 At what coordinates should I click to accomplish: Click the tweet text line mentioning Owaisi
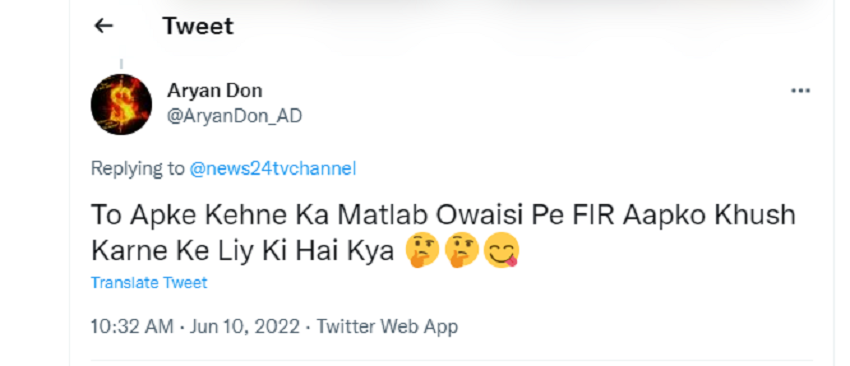pos(443,216)
